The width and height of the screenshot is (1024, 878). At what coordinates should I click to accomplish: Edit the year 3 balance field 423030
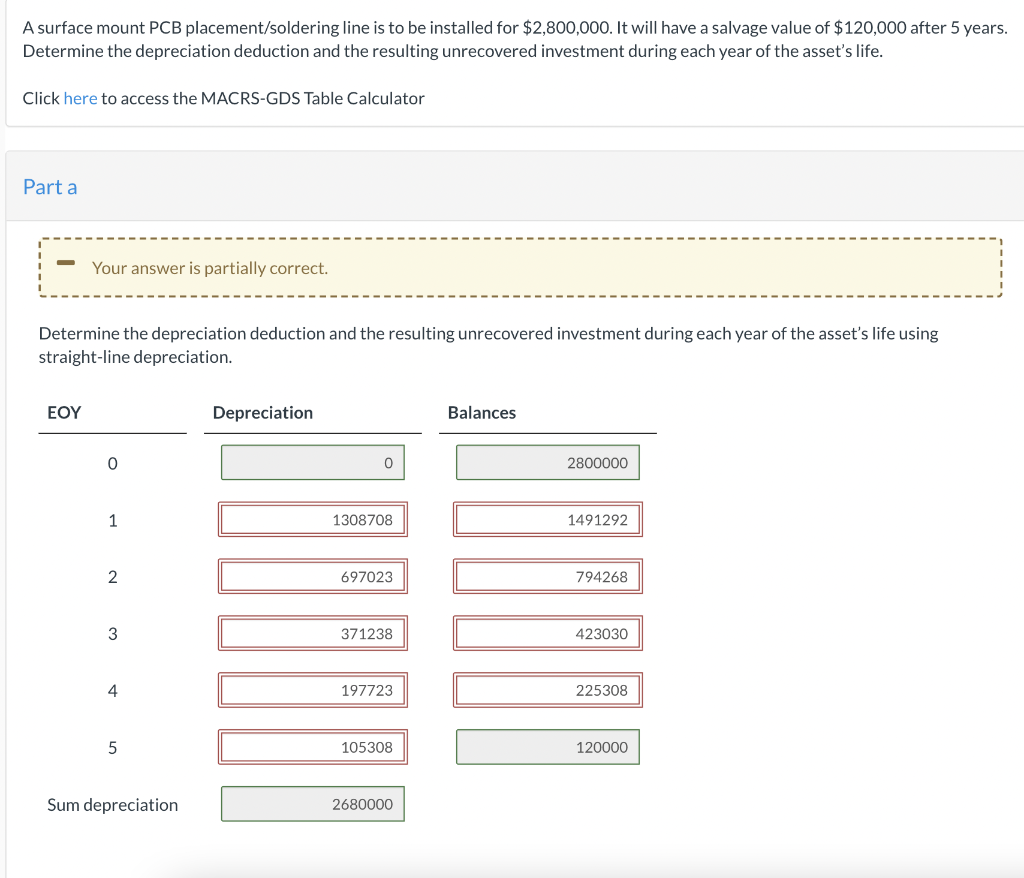[548, 633]
